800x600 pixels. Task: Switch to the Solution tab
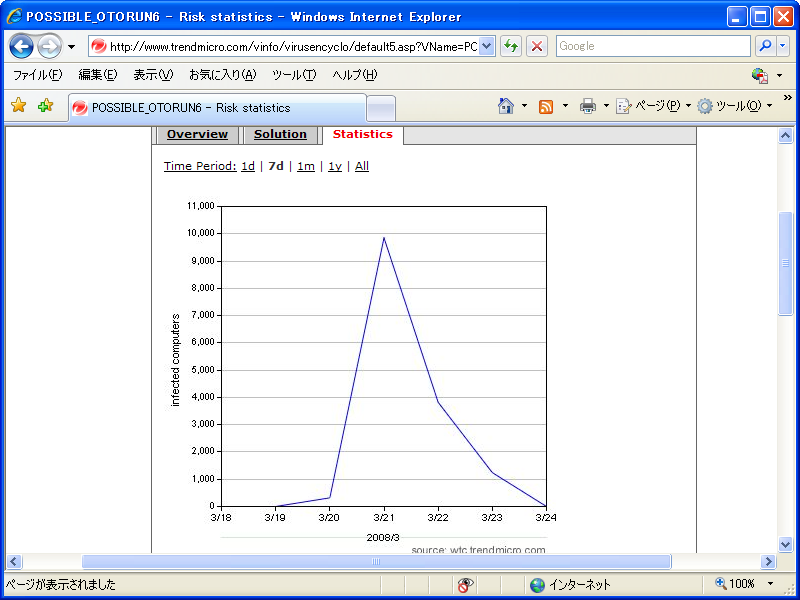280,135
